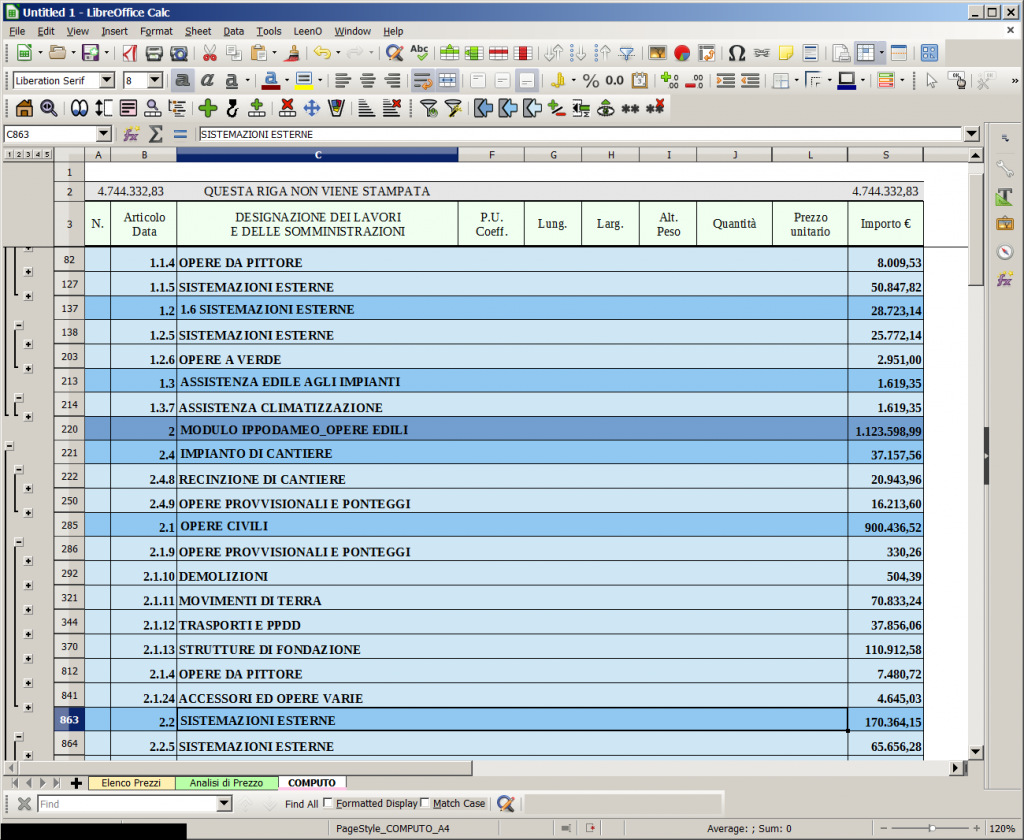This screenshot has height=840, width=1024.
Task: Click the LeenO blue move arrows icon
Action: coord(312,108)
